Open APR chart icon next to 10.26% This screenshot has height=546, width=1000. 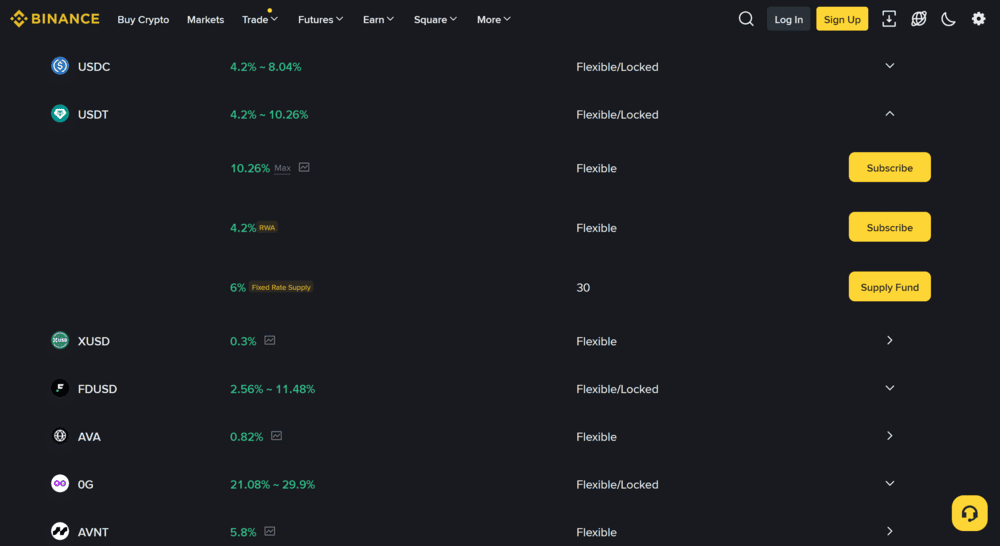point(304,167)
